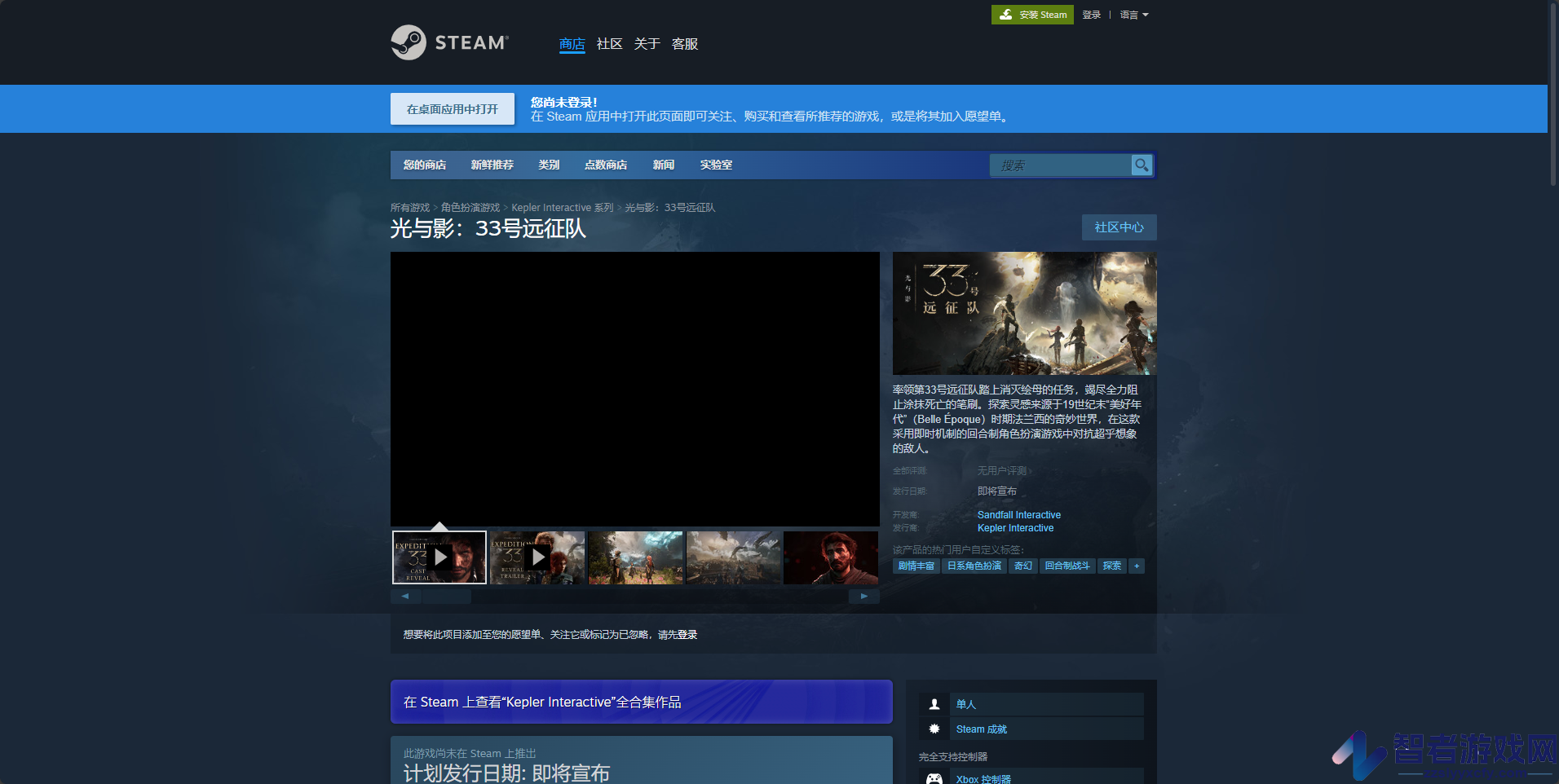This screenshot has width=1559, height=784.
Task: Open the 社区中心 community hub button
Action: (x=1120, y=227)
